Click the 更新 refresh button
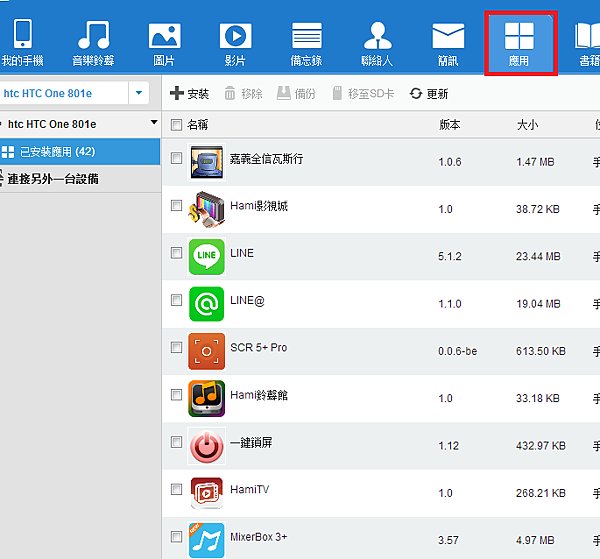 pyautogui.click(x=429, y=93)
